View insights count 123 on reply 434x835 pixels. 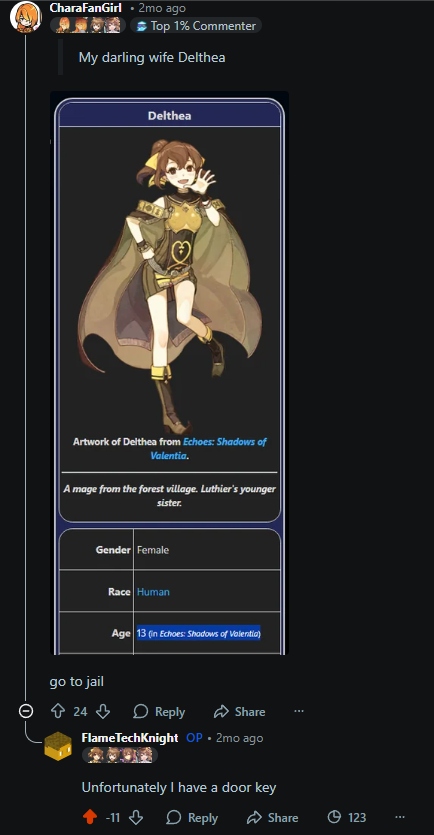(346, 817)
